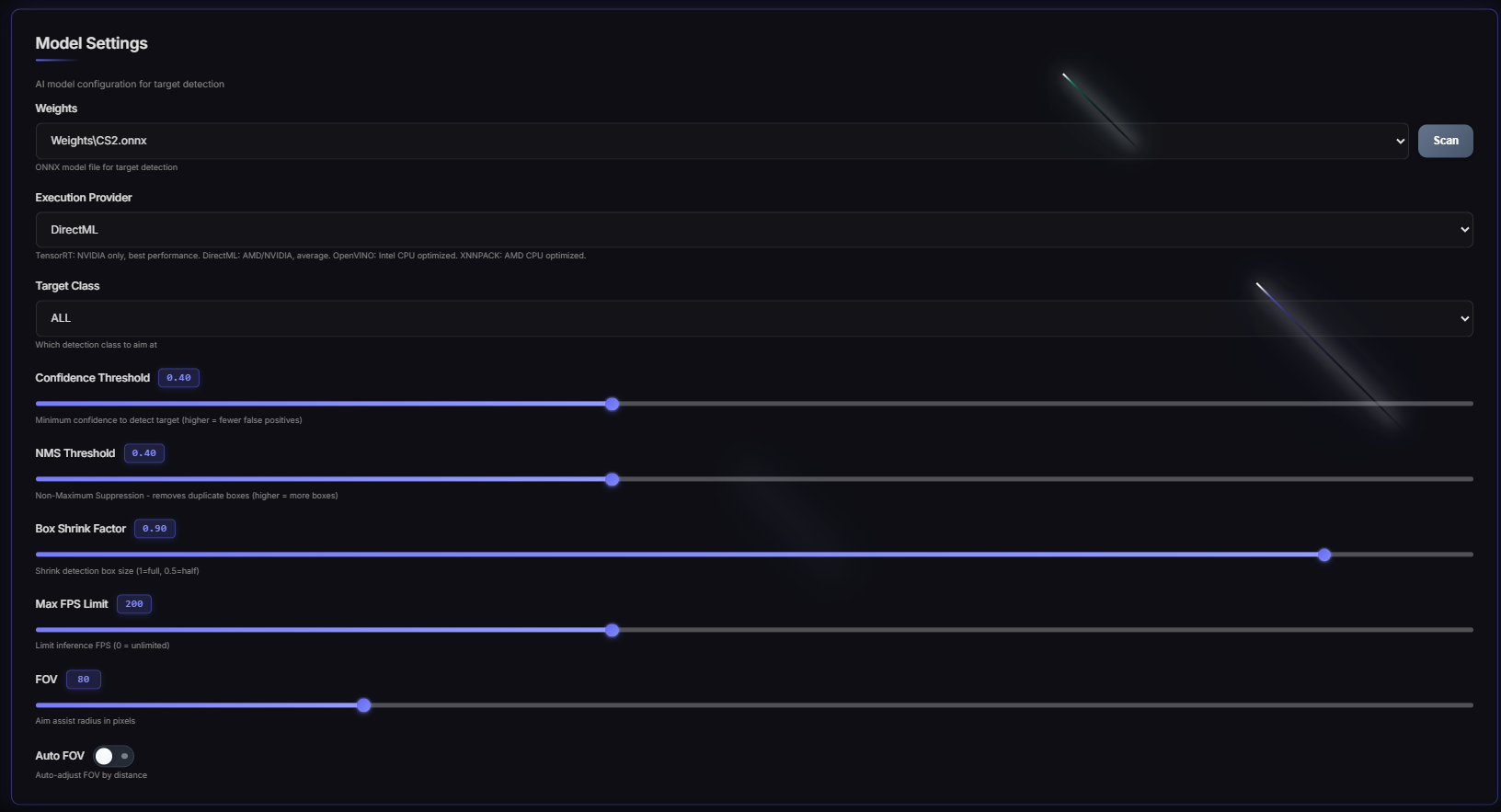Image resolution: width=1501 pixels, height=812 pixels.
Task: Click the Box Shrink Factor slider handle
Action: [1324, 555]
